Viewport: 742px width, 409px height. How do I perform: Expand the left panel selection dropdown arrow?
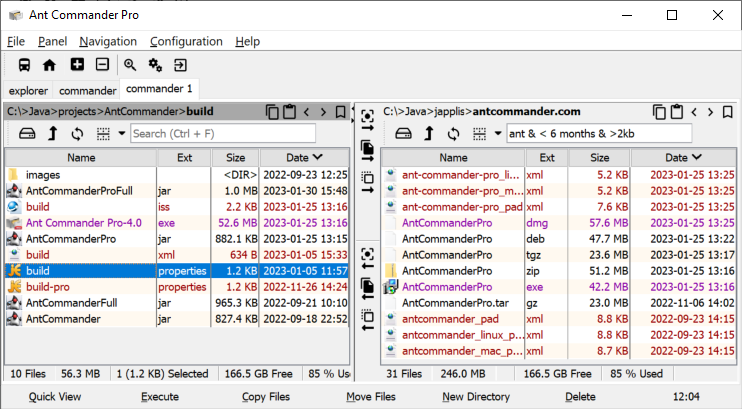point(122,133)
